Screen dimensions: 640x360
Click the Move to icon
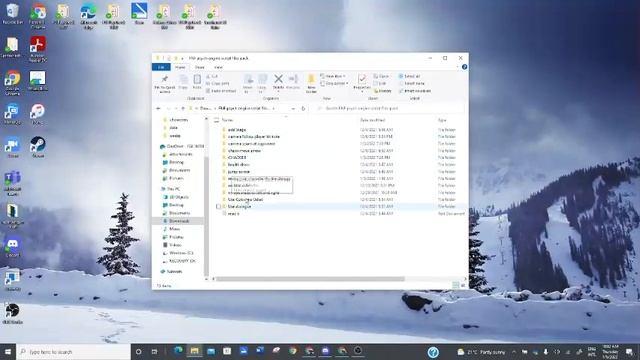[248, 83]
